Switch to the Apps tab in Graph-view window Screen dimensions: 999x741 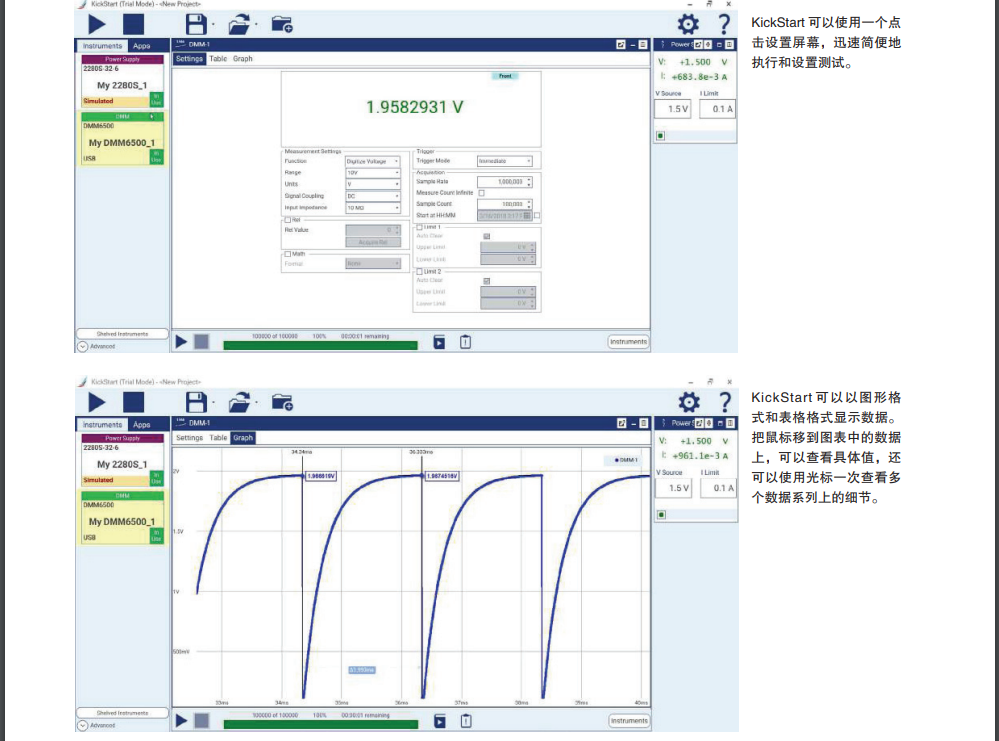pyautogui.click(x=141, y=425)
